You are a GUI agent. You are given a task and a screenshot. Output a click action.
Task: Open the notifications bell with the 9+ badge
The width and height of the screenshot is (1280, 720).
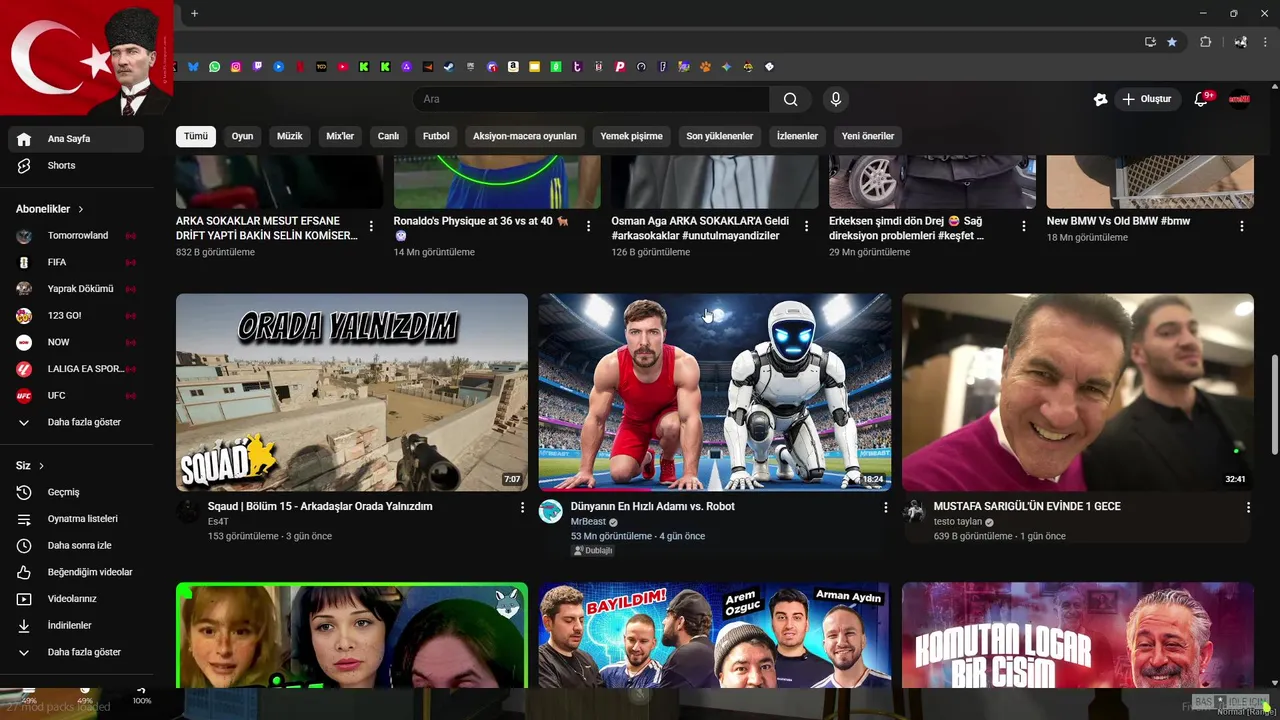coord(1202,99)
